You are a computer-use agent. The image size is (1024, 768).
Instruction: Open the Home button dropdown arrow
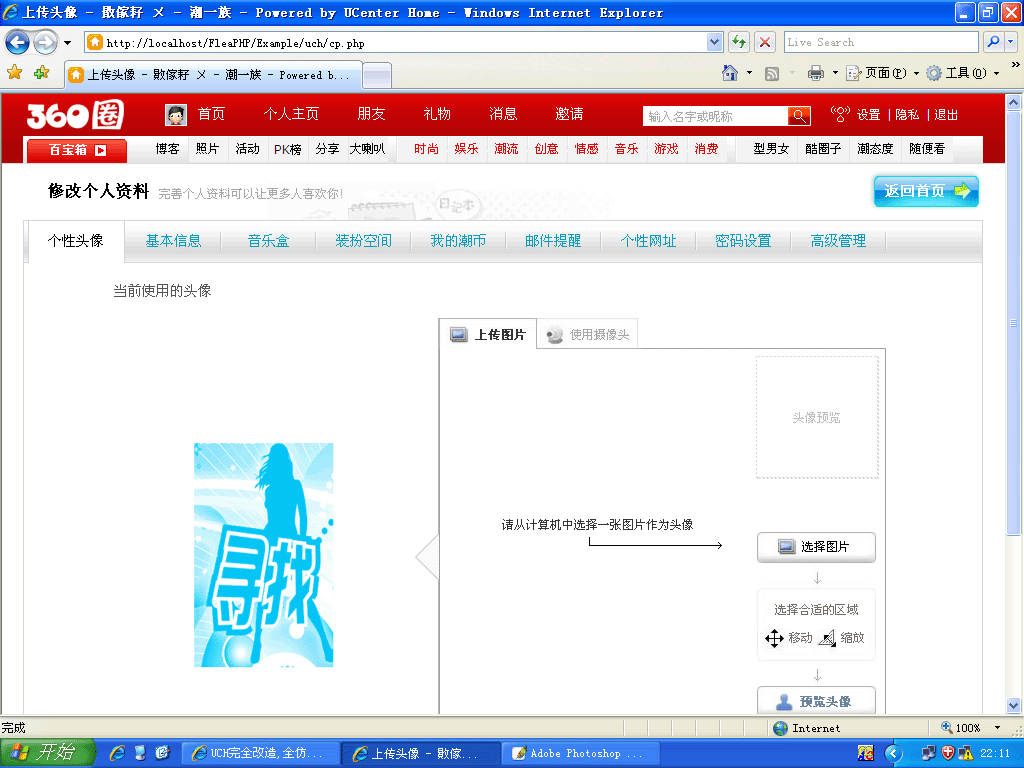pyautogui.click(x=749, y=73)
